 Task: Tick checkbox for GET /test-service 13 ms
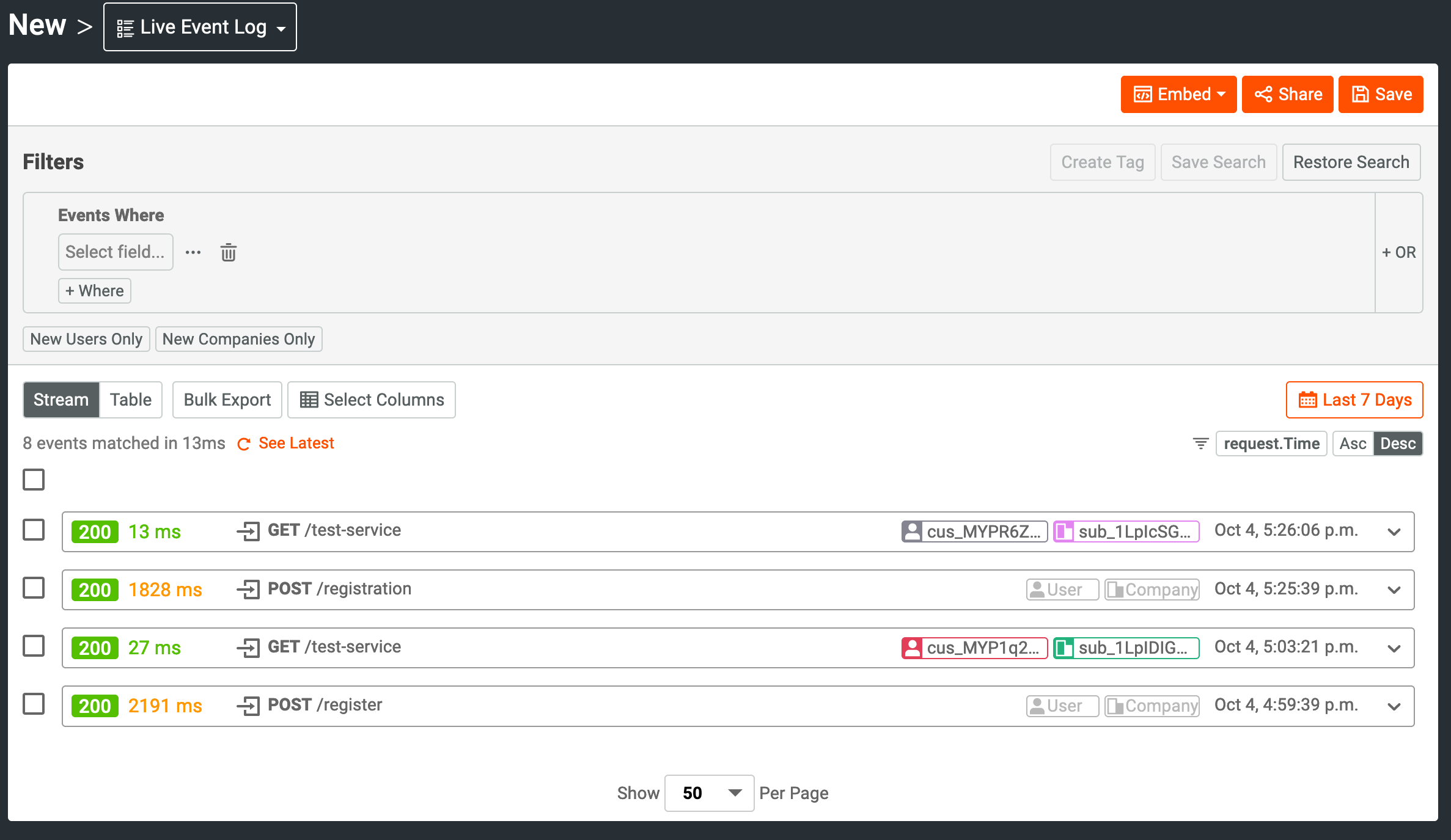[x=34, y=530]
